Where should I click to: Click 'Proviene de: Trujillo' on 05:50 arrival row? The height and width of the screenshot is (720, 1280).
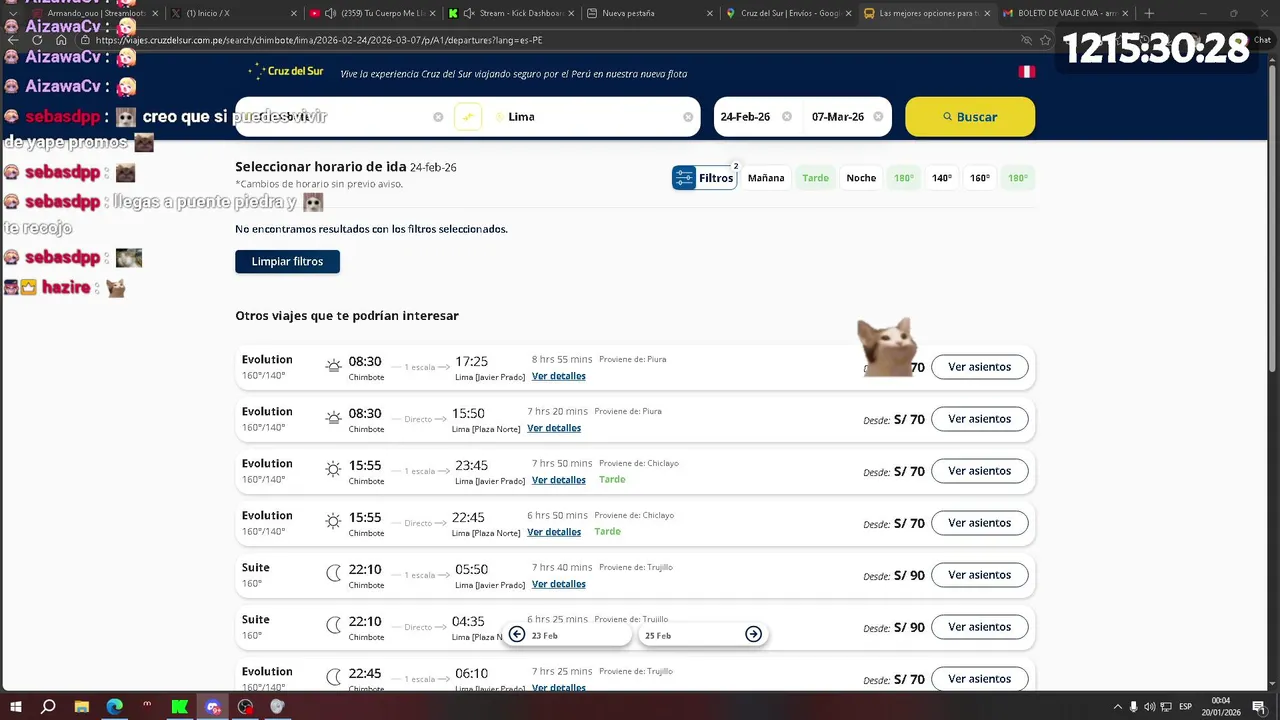(636, 567)
